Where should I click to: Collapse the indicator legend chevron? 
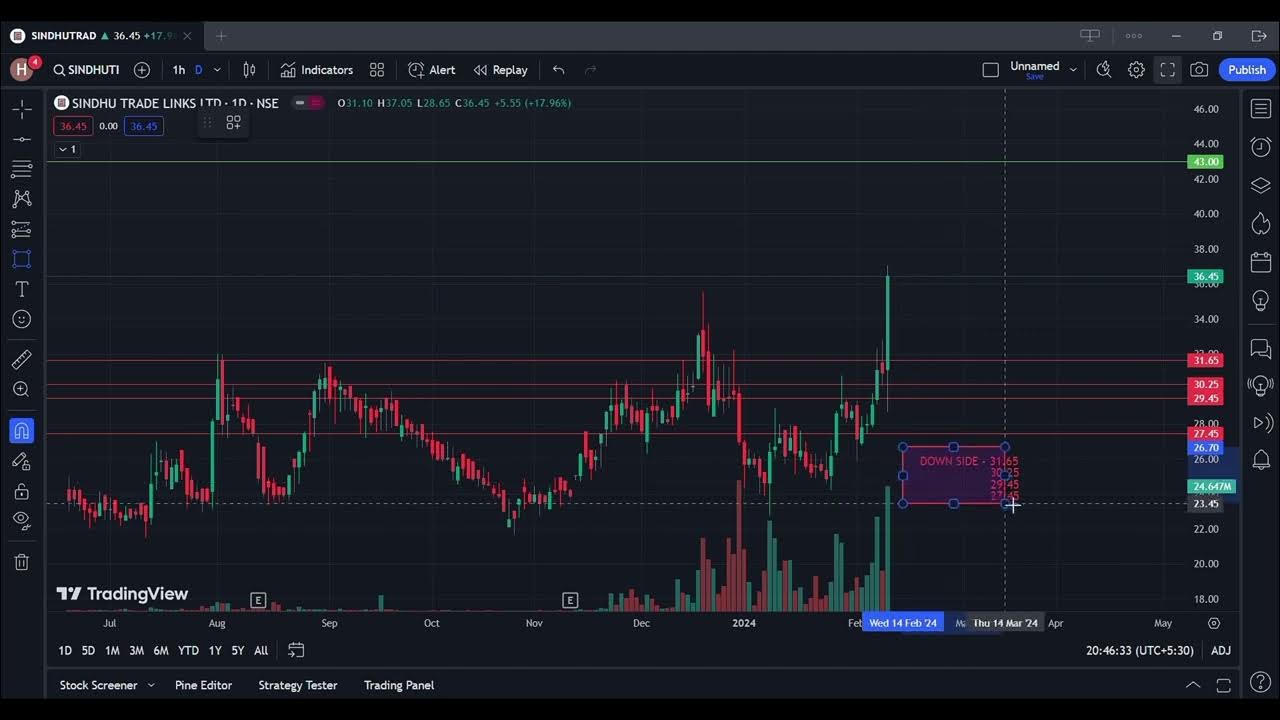[x=67, y=149]
